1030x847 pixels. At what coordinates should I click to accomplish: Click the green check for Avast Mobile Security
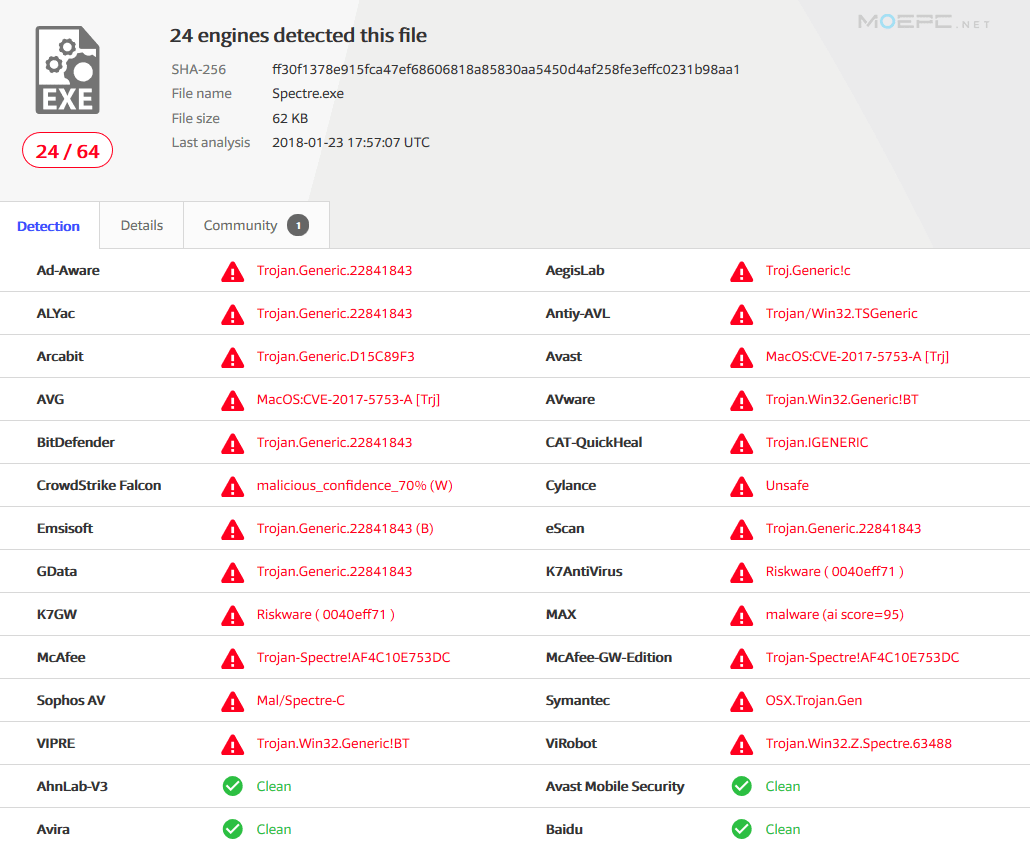742,786
